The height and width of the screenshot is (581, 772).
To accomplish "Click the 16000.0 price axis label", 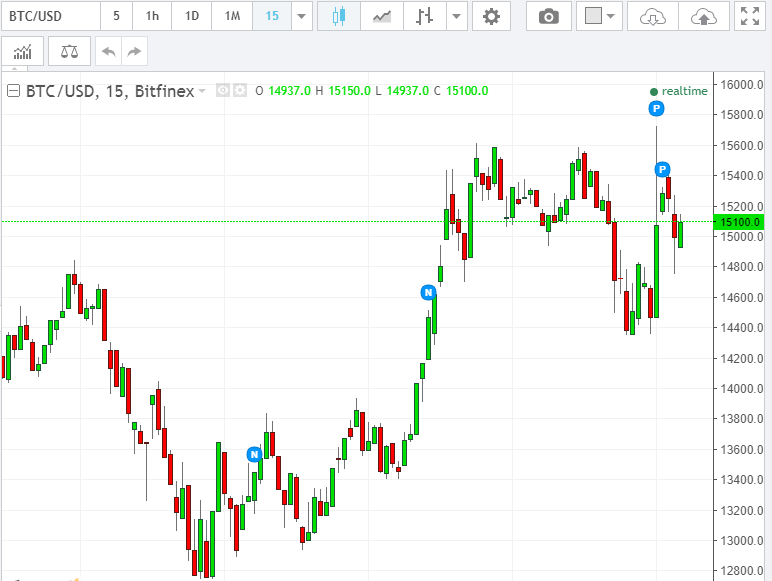I will 741,84.
